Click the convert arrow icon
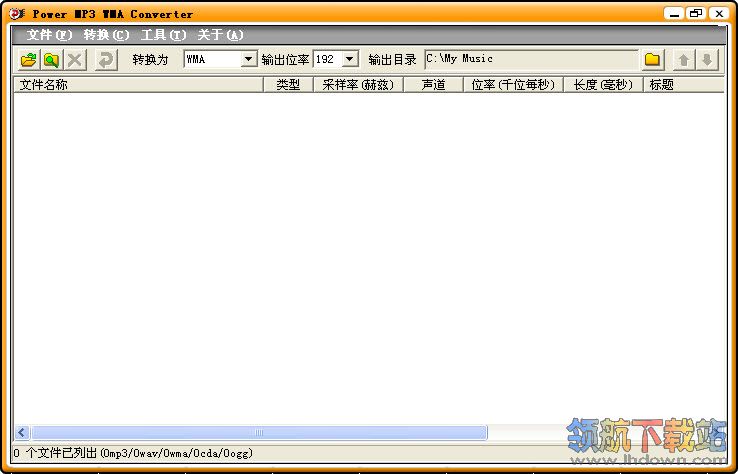Viewport: 738px width, 474px height. (x=106, y=60)
